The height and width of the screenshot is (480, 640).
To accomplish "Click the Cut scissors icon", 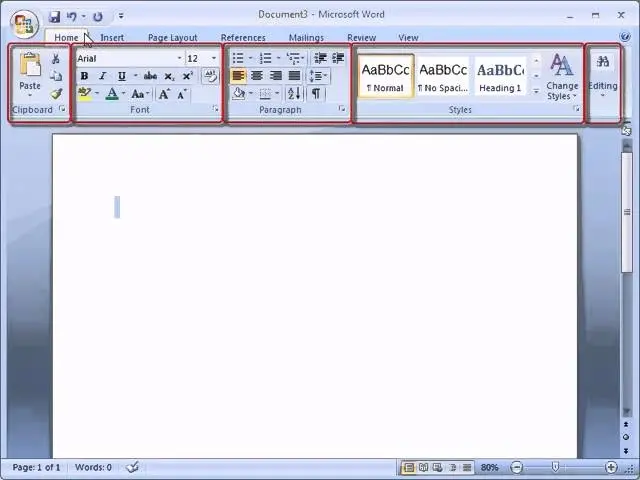I will (56, 59).
